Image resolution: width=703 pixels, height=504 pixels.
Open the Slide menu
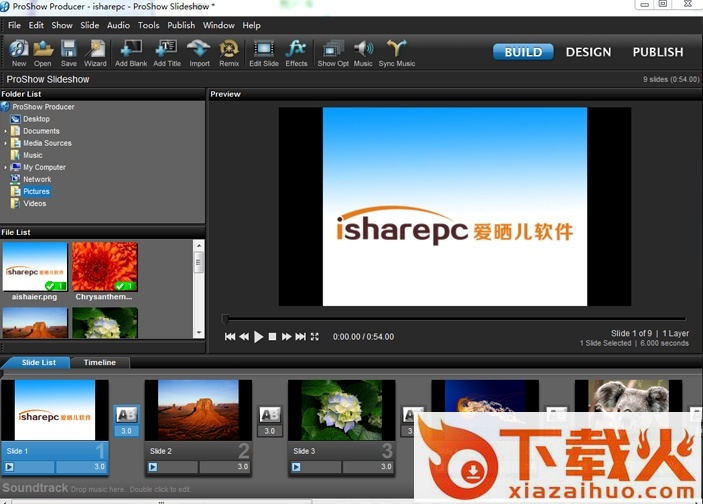90,26
